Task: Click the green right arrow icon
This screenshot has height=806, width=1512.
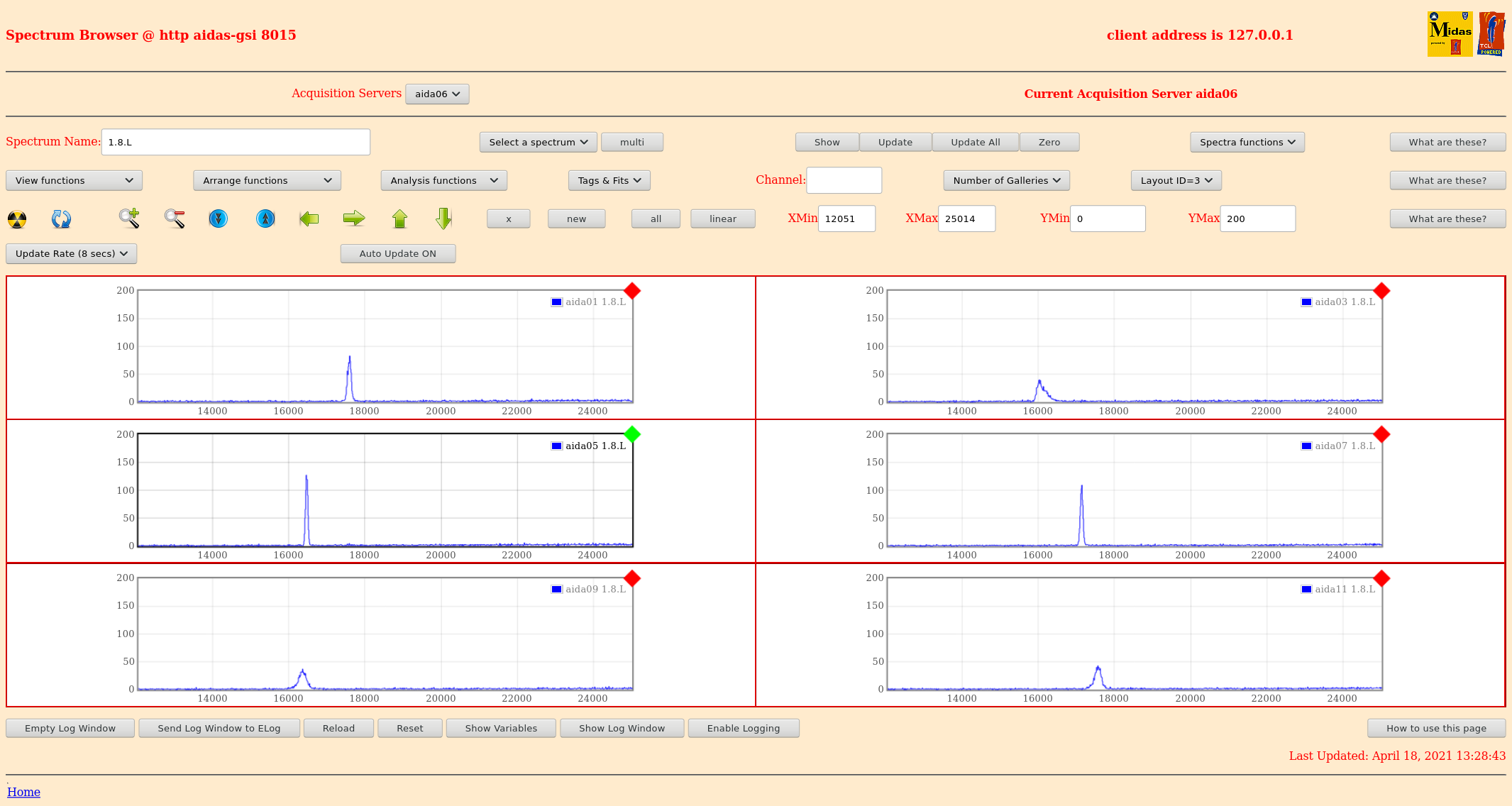Action: click(353, 219)
